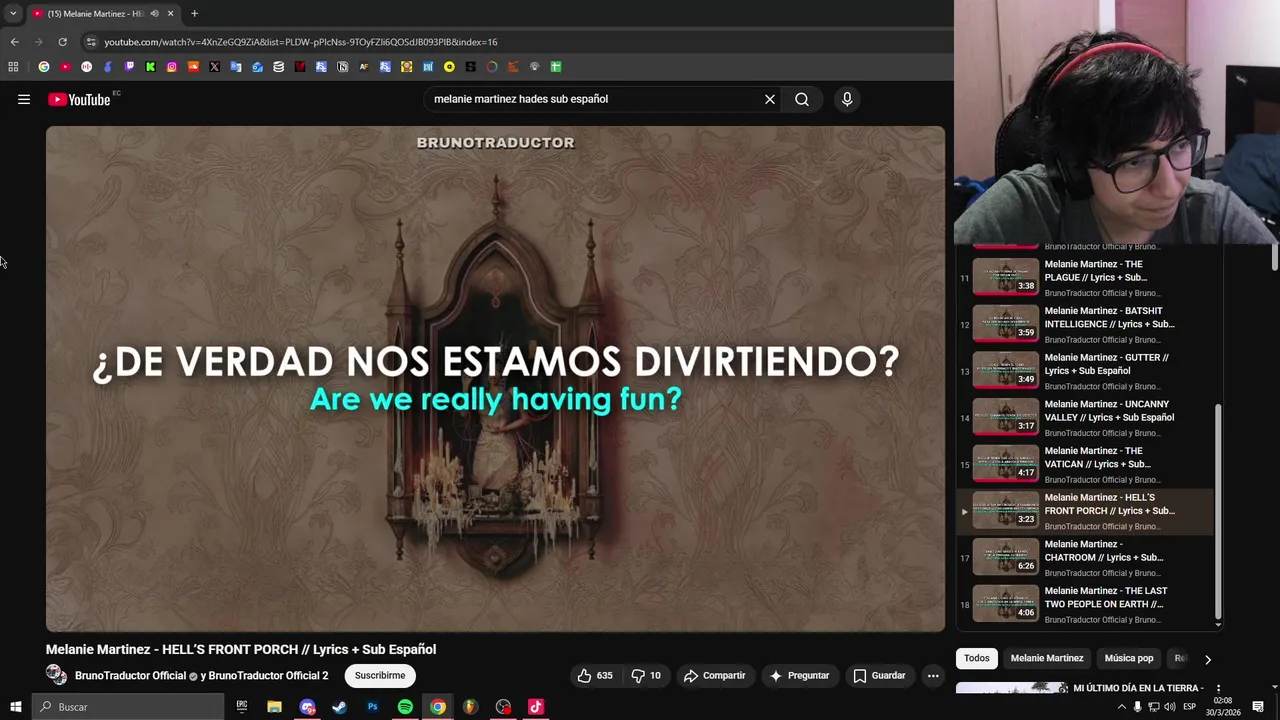Click the taskbar Buscar search box
The height and width of the screenshot is (720, 1280).
(128, 707)
